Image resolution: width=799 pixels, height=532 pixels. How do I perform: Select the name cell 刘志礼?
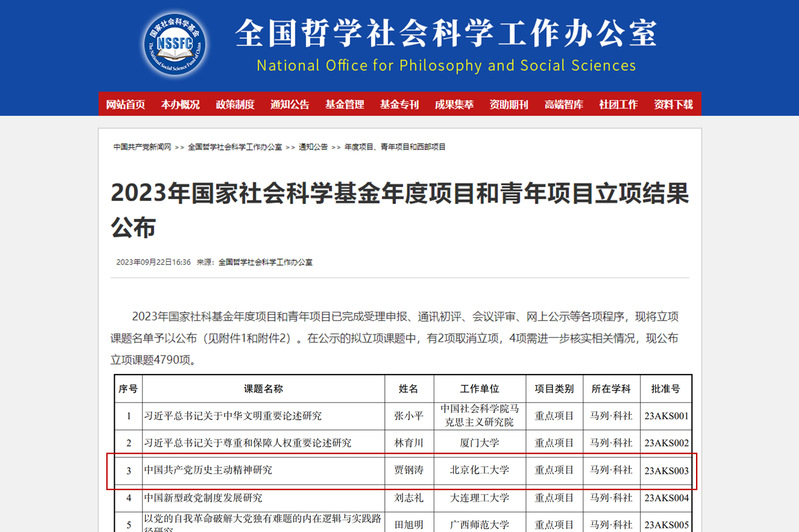[409, 497]
